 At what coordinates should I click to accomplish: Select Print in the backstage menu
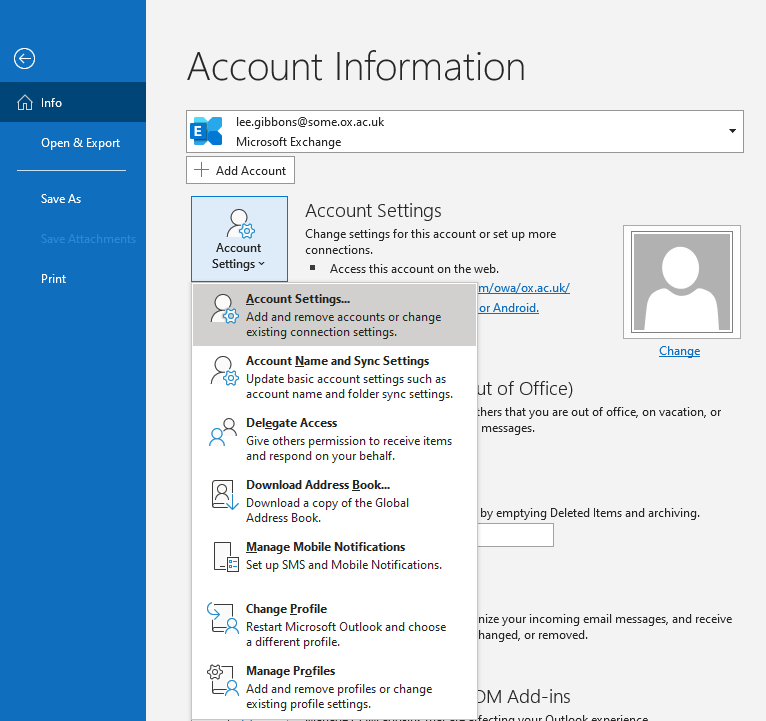tap(54, 279)
